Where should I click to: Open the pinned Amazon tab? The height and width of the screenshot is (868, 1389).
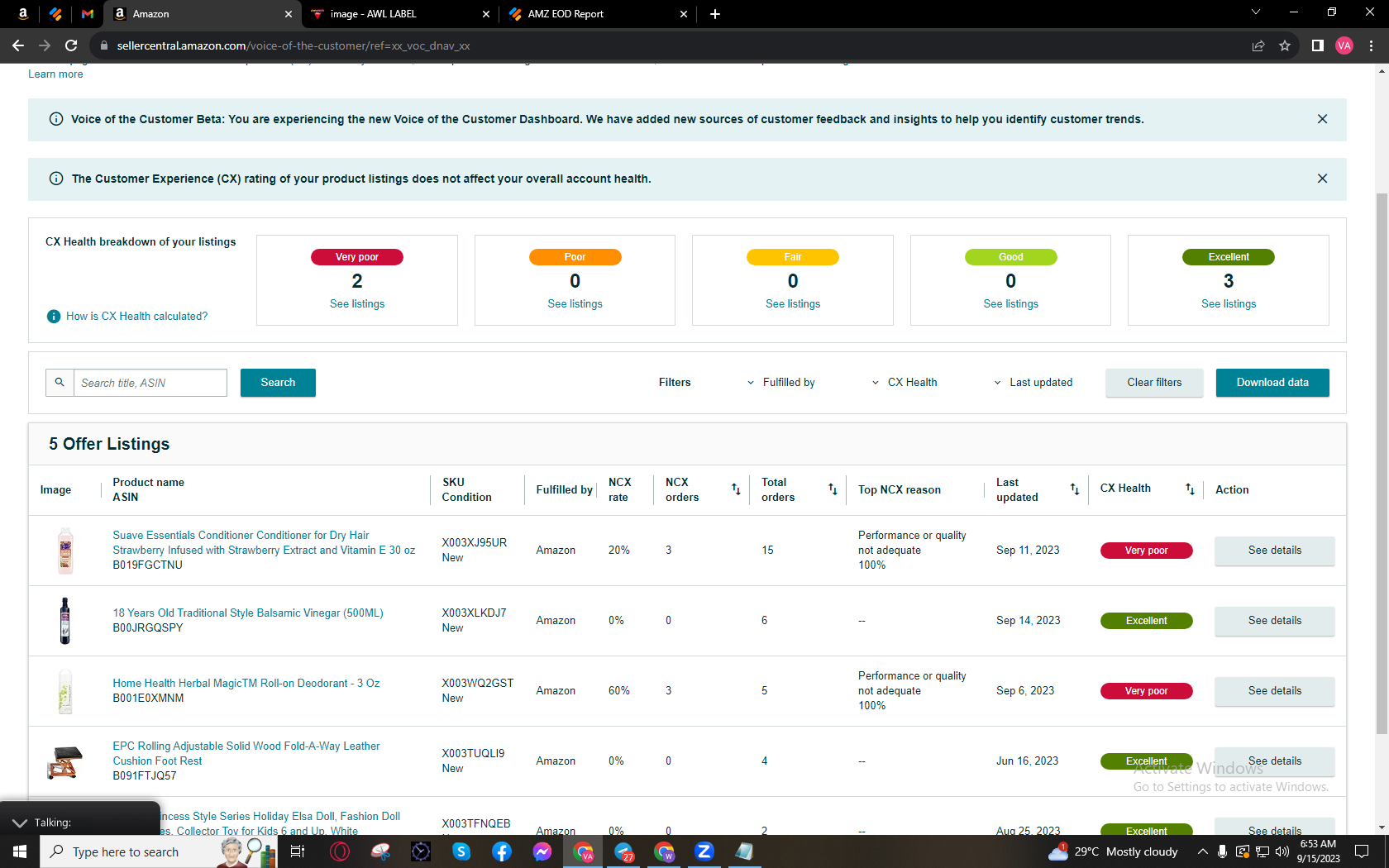[22, 13]
